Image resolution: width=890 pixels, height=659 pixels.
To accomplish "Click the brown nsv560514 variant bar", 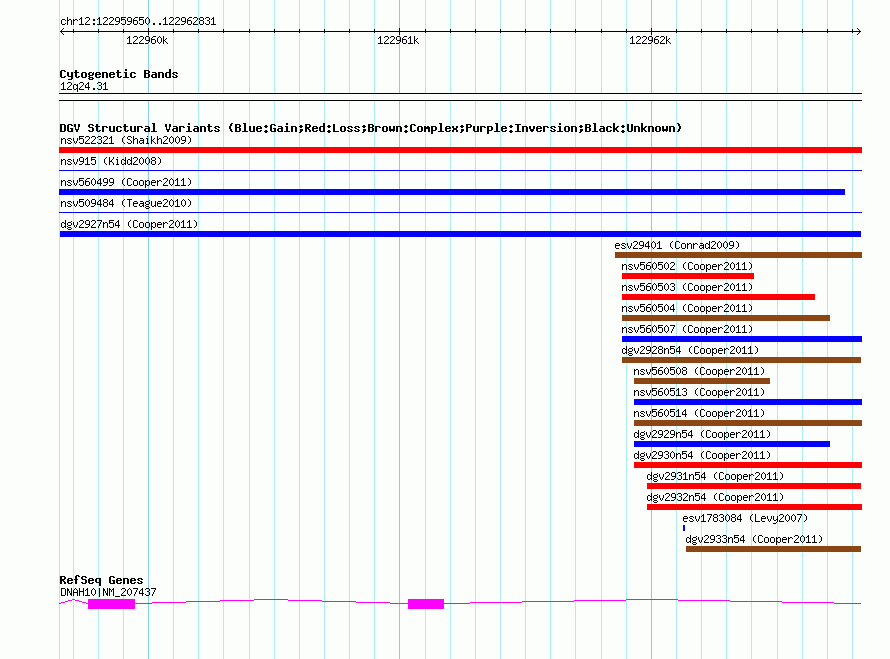I will pyautogui.click(x=748, y=423).
